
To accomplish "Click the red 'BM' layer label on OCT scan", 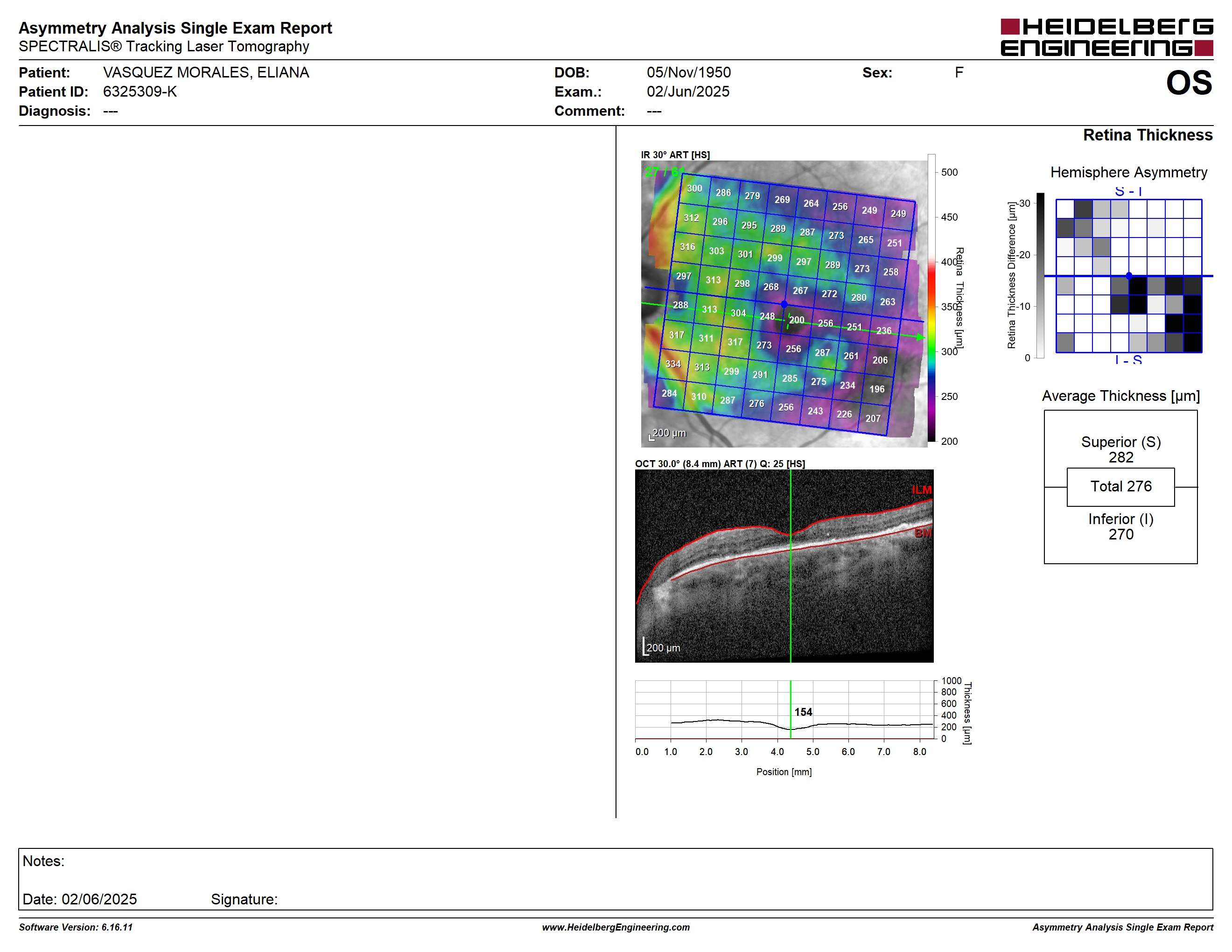I will 923,533.
